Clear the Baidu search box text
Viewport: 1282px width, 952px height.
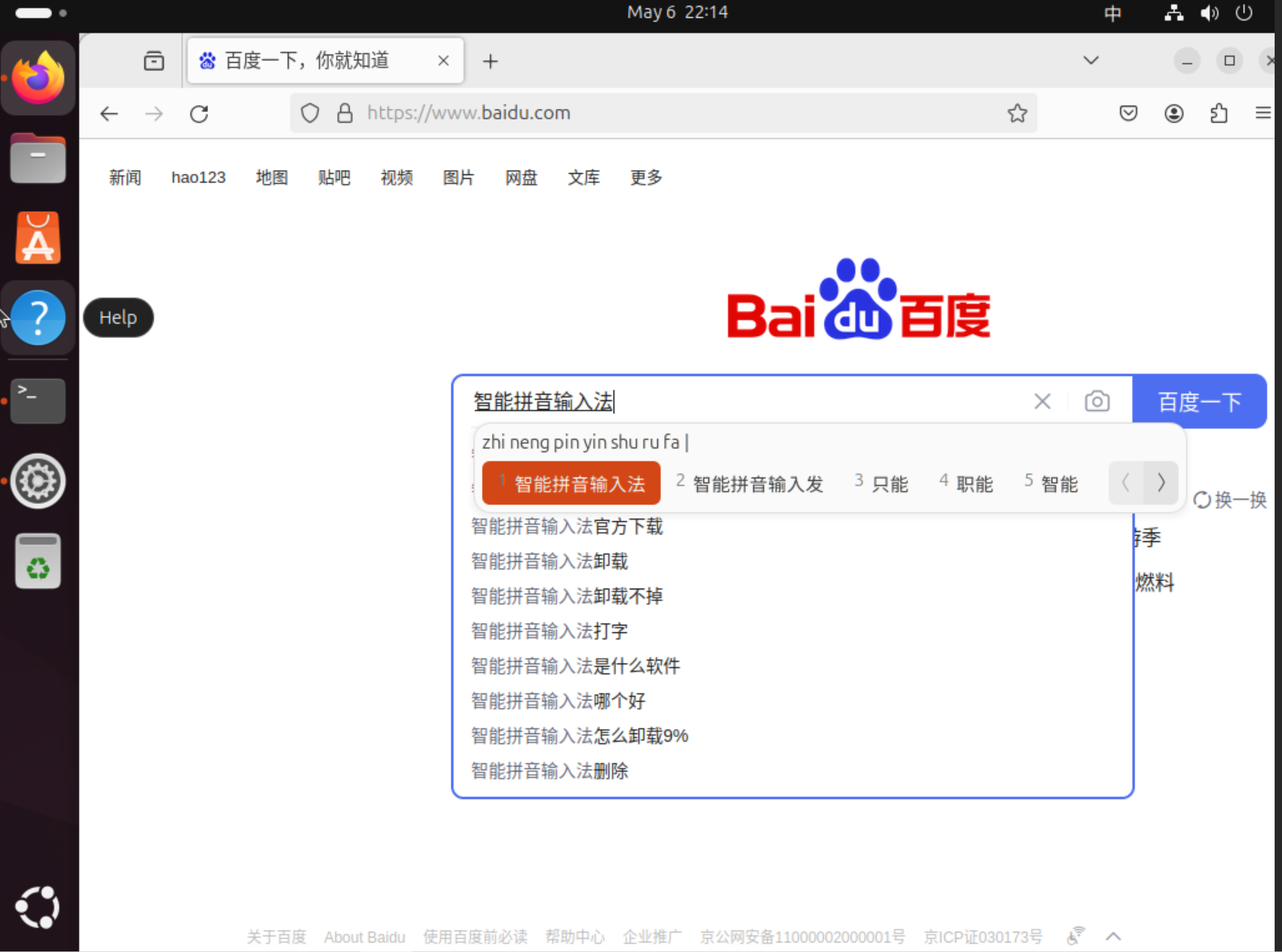[x=1042, y=401]
